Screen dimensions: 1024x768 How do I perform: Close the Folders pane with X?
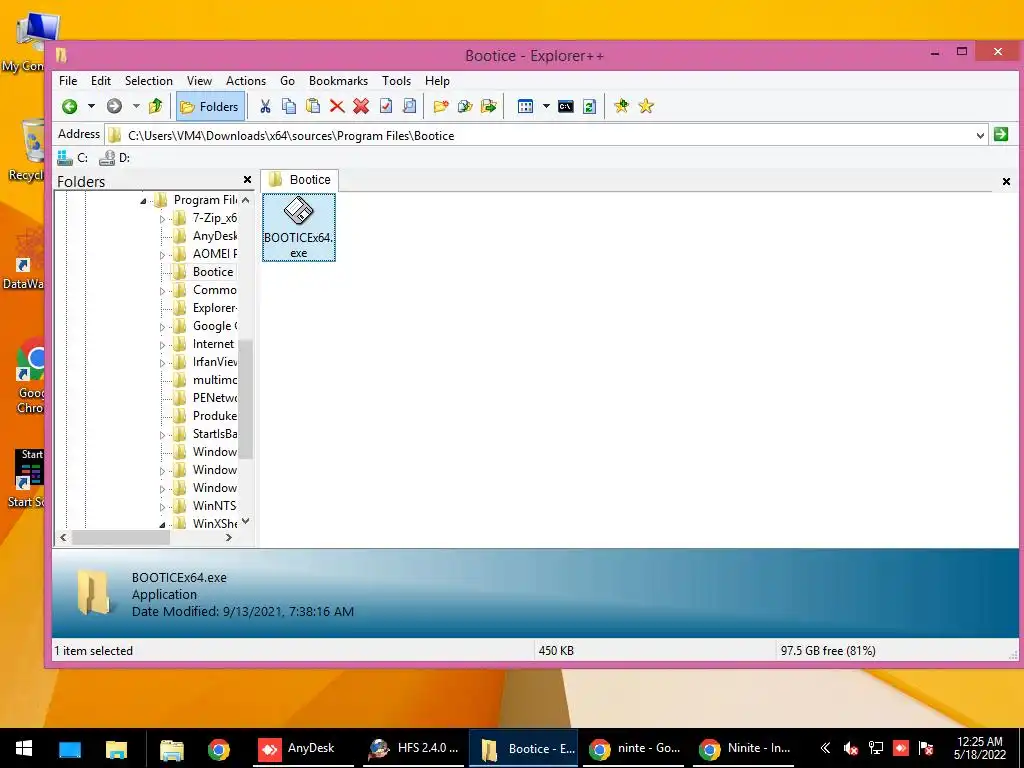tap(247, 180)
